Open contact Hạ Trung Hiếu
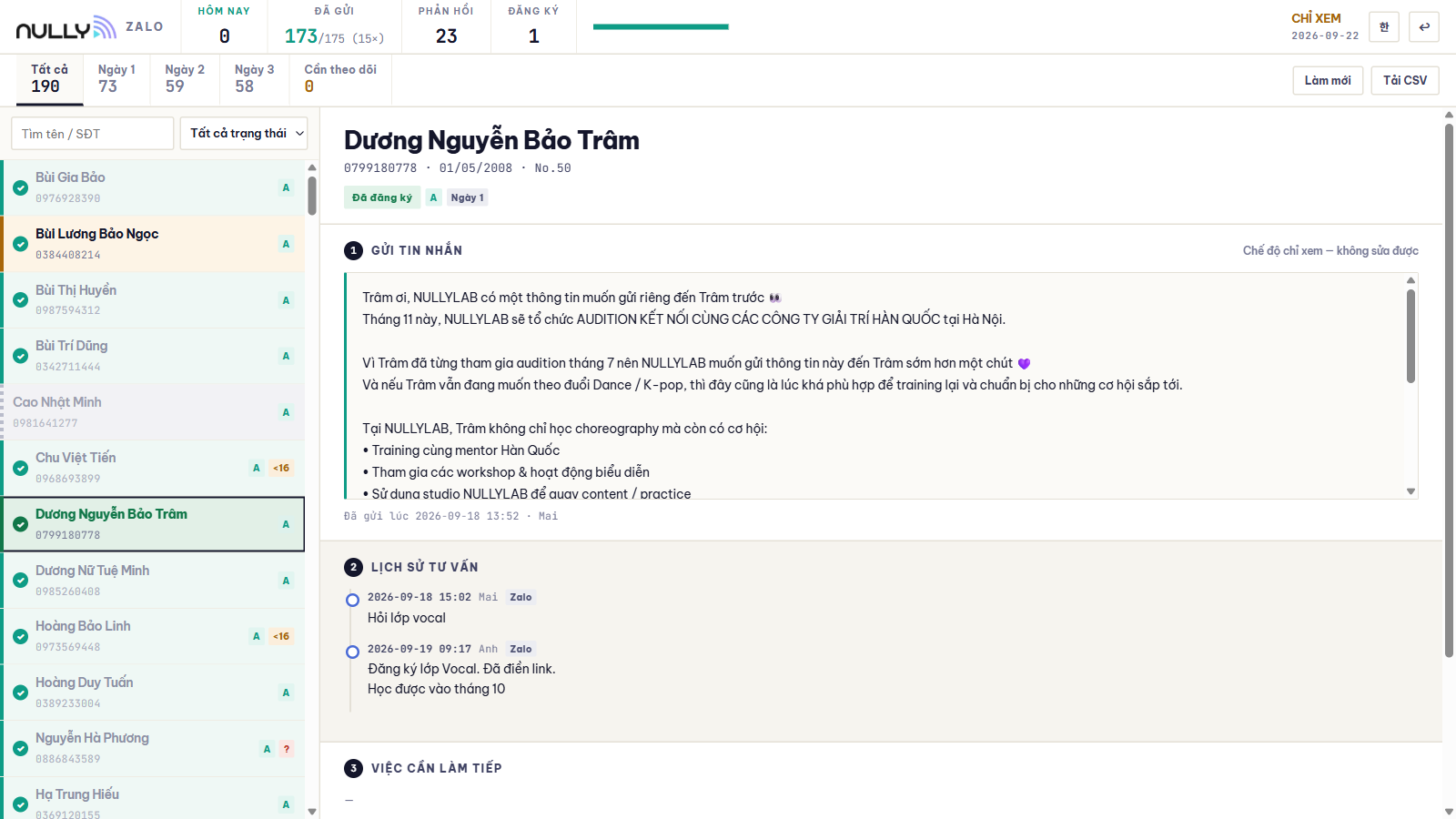Image resolution: width=1456 pixels, height=819 pixels. [153, 798]
